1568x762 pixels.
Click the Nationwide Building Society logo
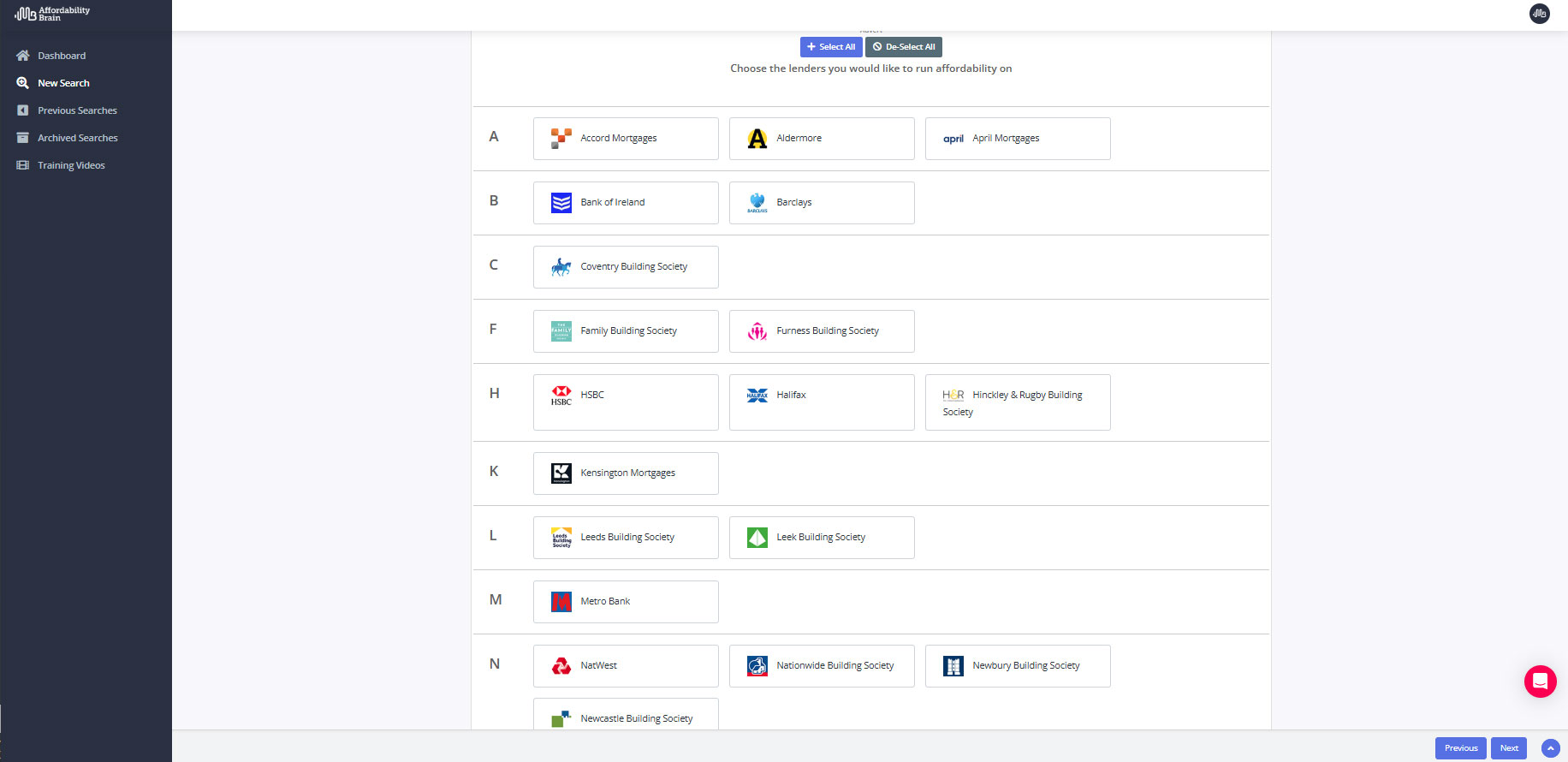(x=757, y=666)
